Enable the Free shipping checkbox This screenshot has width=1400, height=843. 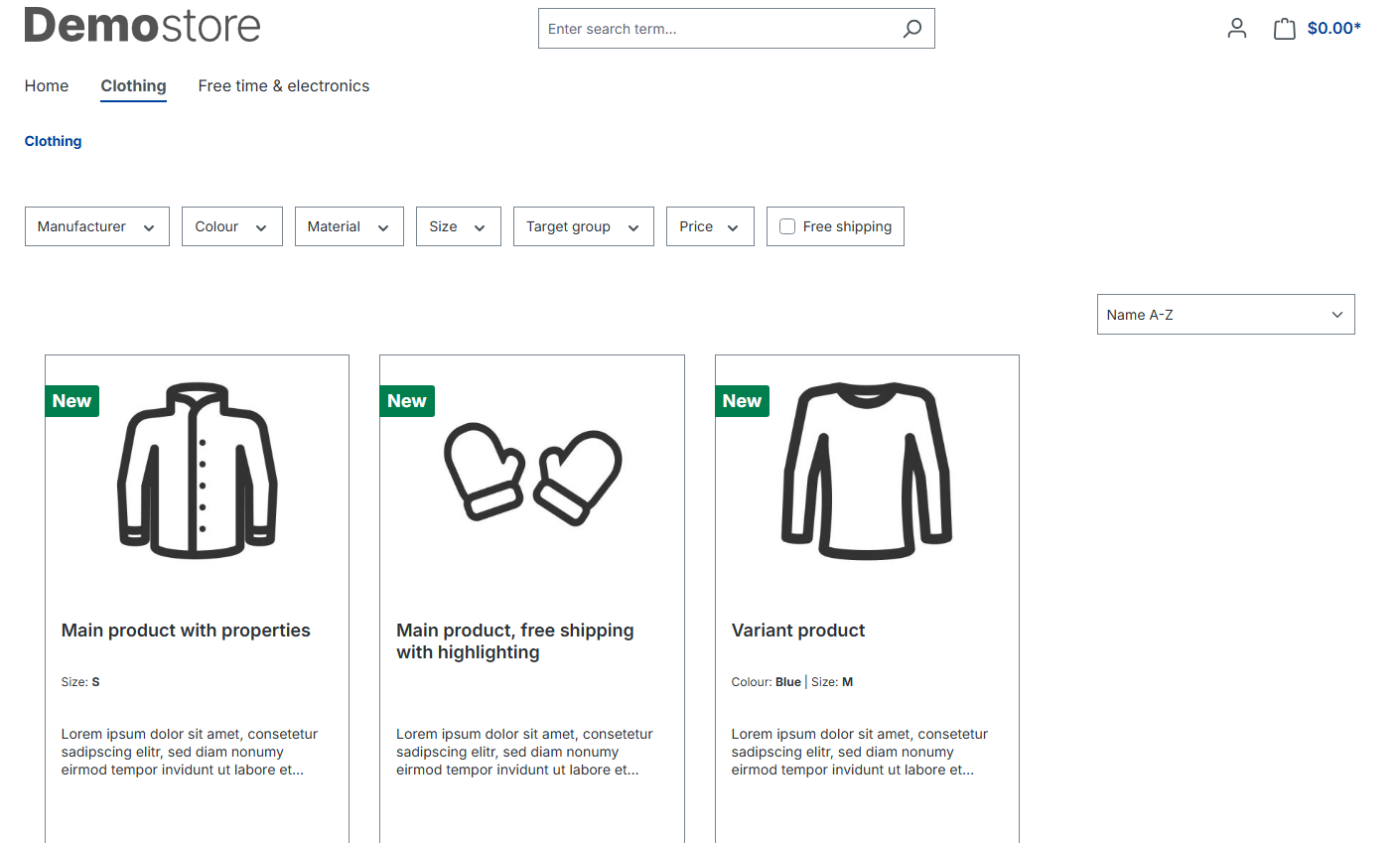point(787,226)
